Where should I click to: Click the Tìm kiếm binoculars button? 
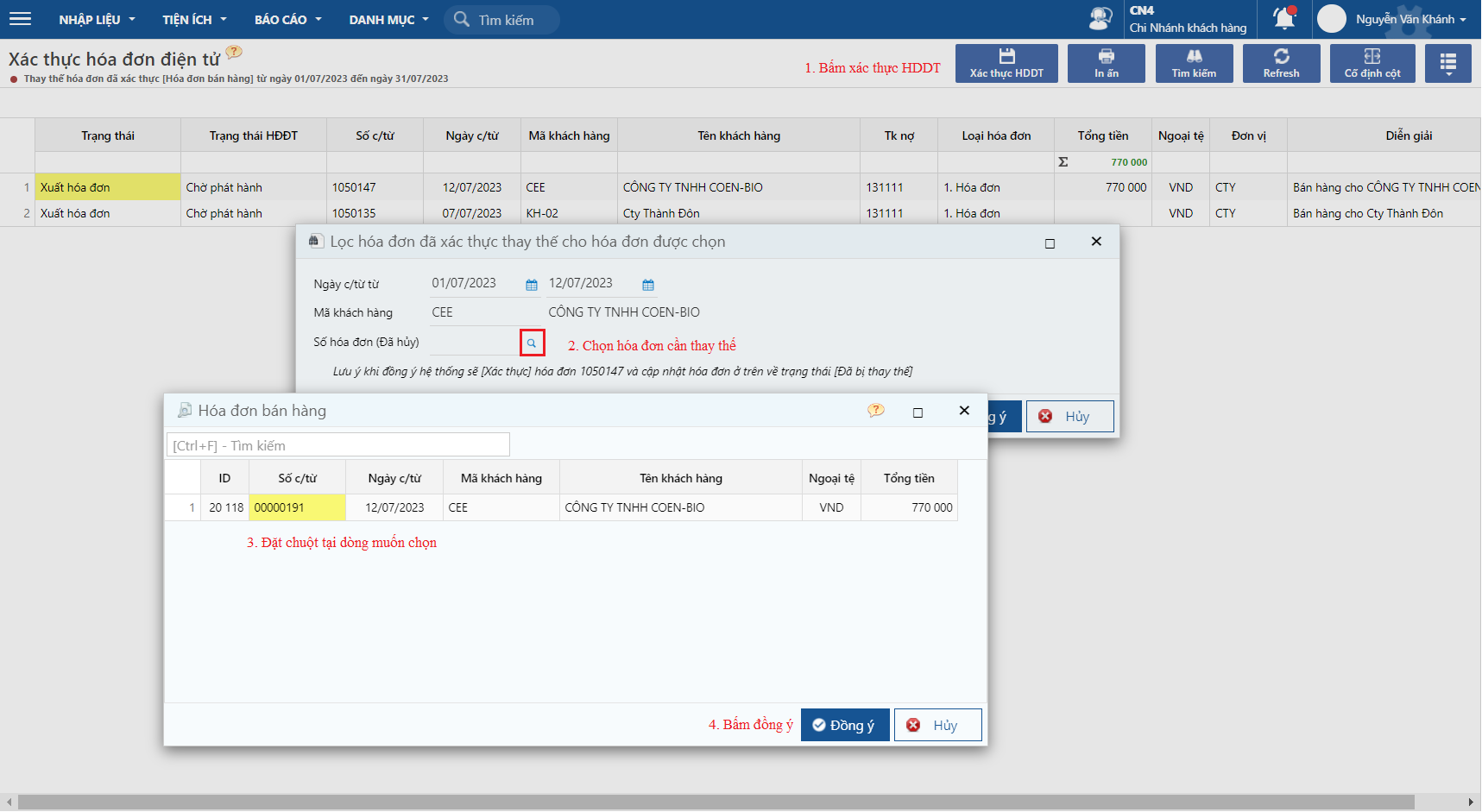click(x=1194, y=63)
